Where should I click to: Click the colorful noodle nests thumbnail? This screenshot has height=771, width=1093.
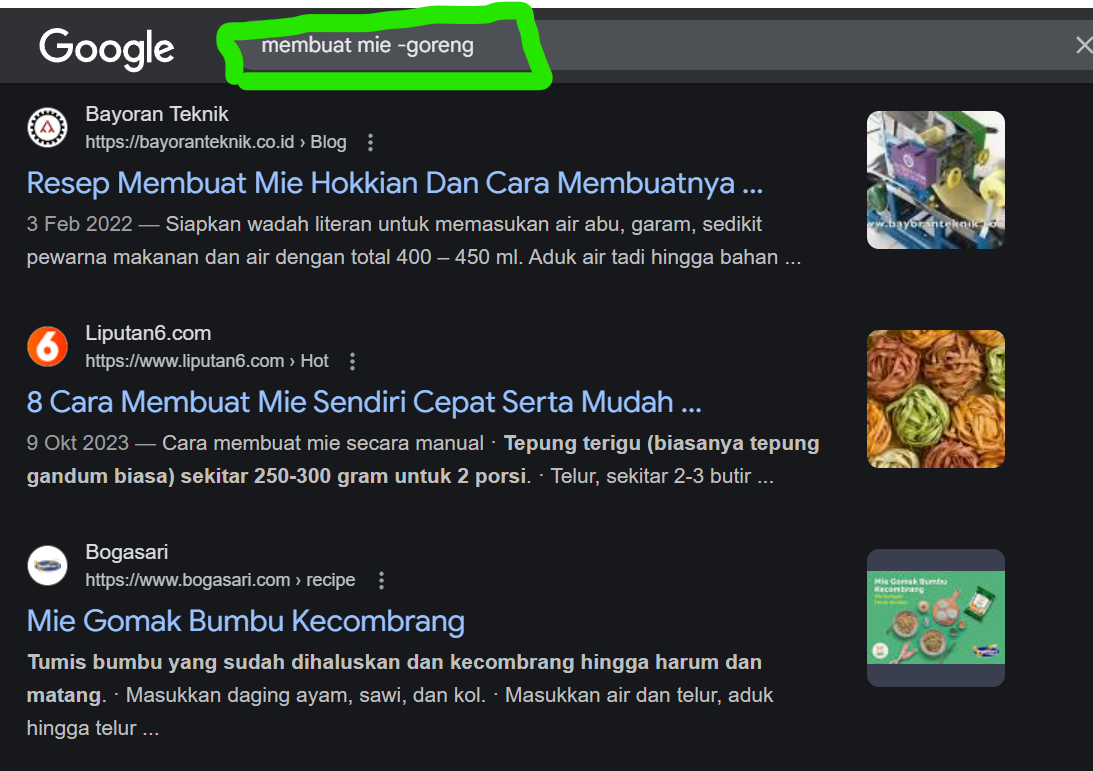tap(935, 399)
